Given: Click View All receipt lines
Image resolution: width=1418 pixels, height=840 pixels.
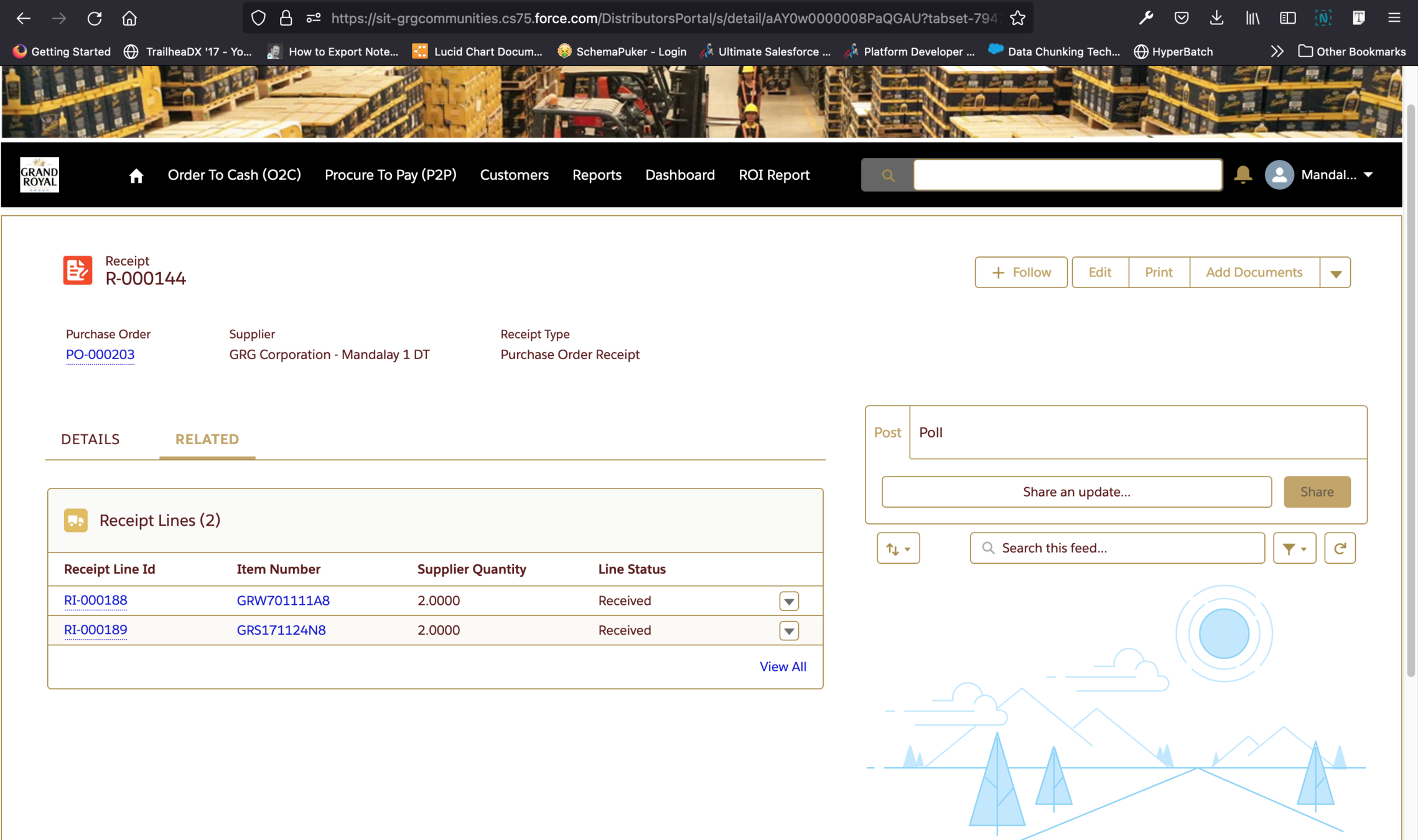Looking at the screenshot, I should point(782,666).
